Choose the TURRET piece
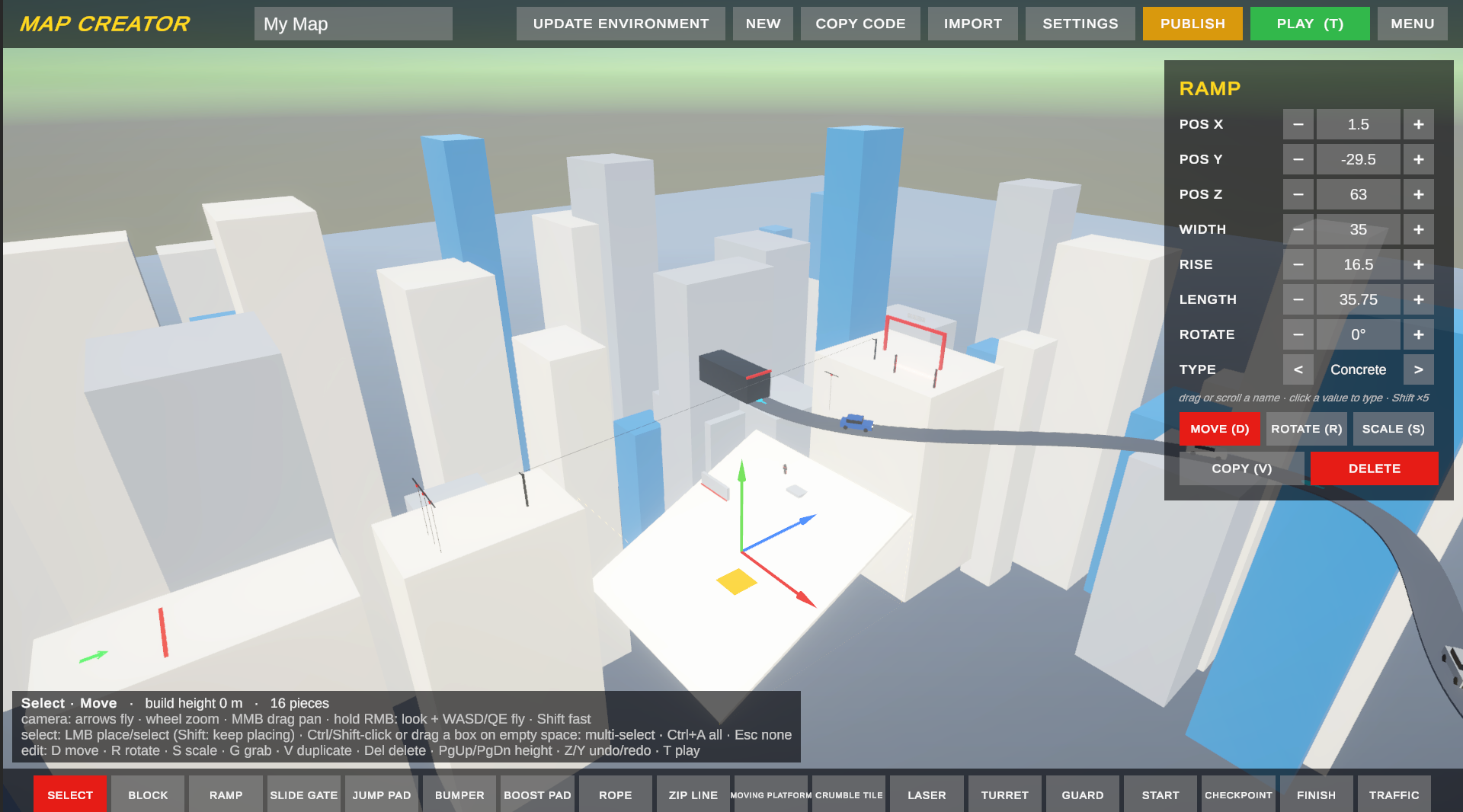This screenshot has width=1463, height=812. pyautogui.click(x=1004, y=794)
